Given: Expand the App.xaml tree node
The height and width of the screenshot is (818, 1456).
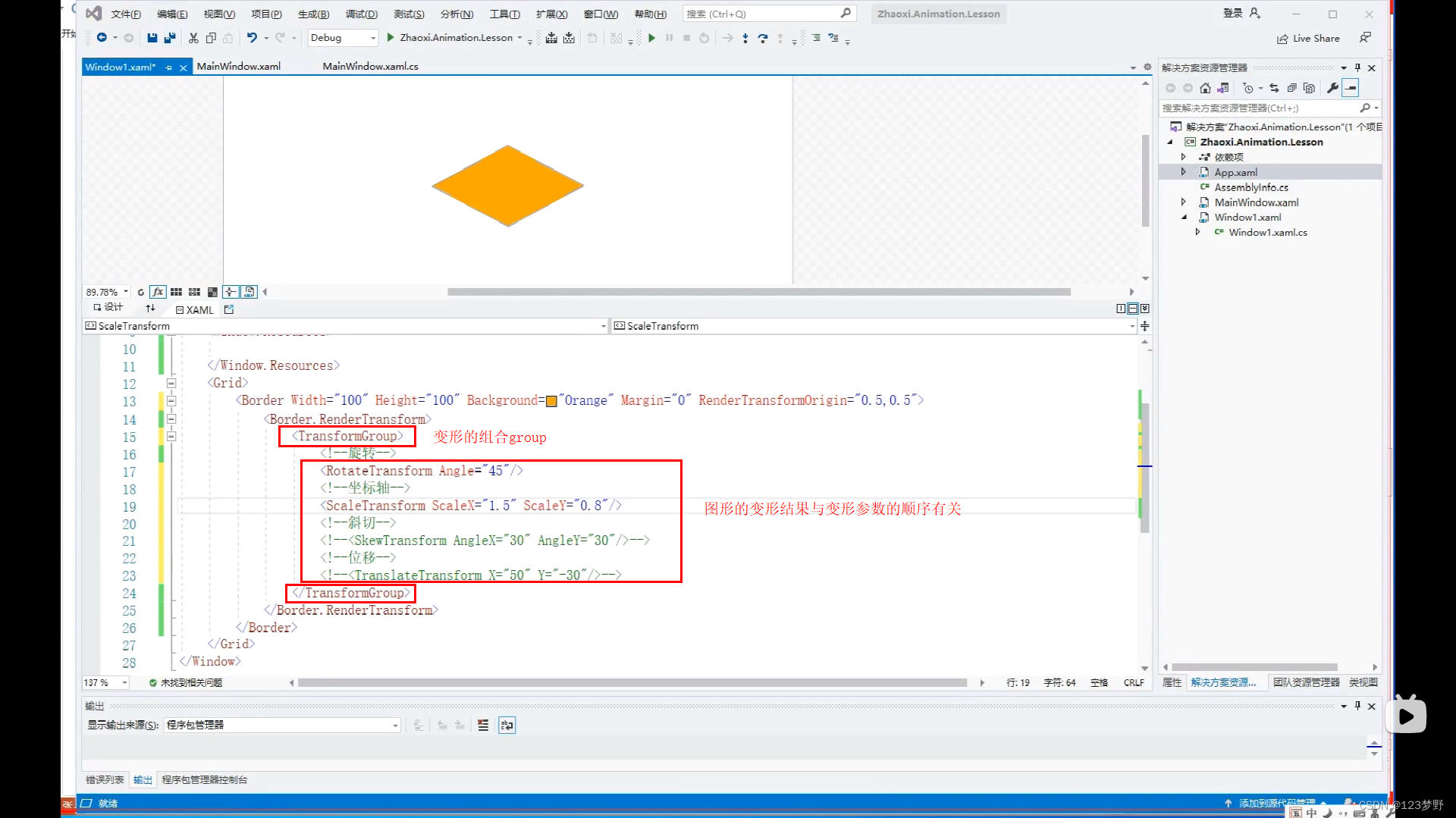Looking at the screenshot, I should [1183, 172].
